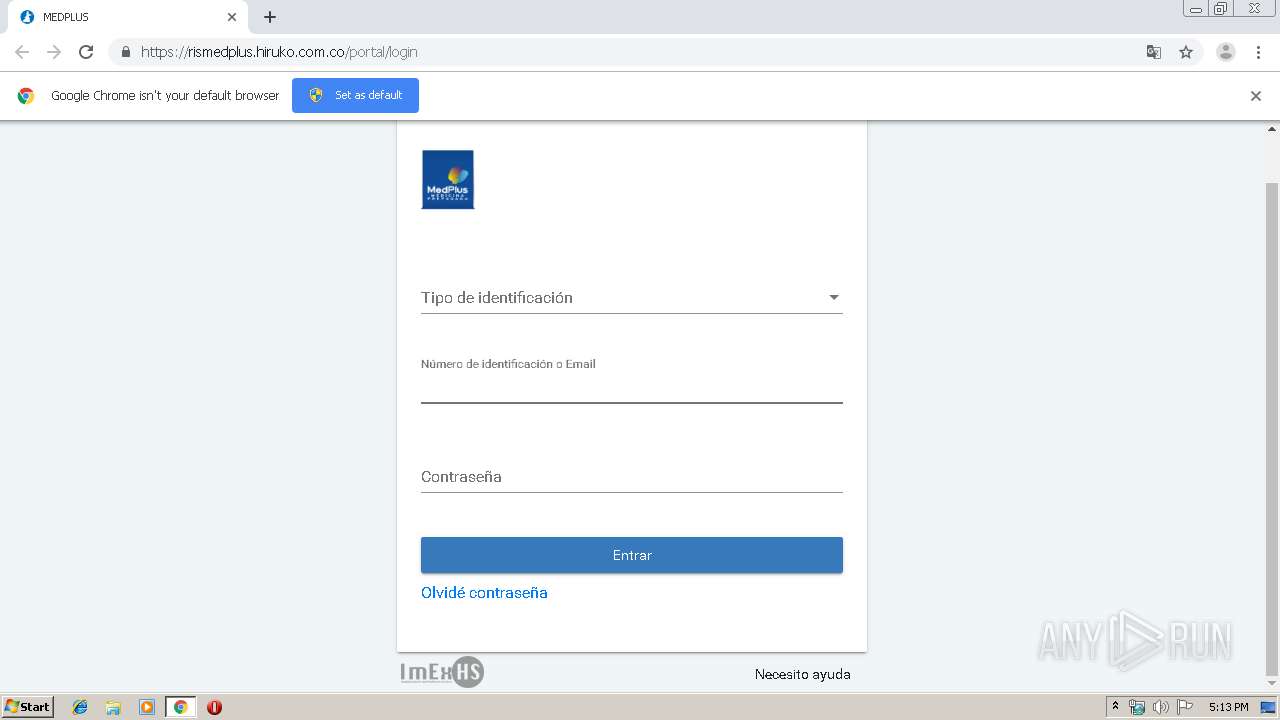Select the address bar URL
1280x720 pixels.
(279, 52)
